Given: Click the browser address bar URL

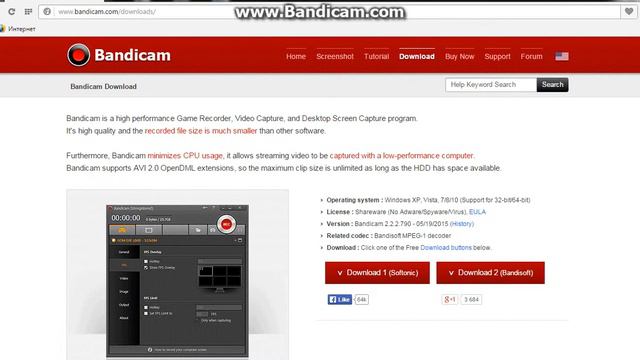Looking at the screenshot, I should [107, 12].
